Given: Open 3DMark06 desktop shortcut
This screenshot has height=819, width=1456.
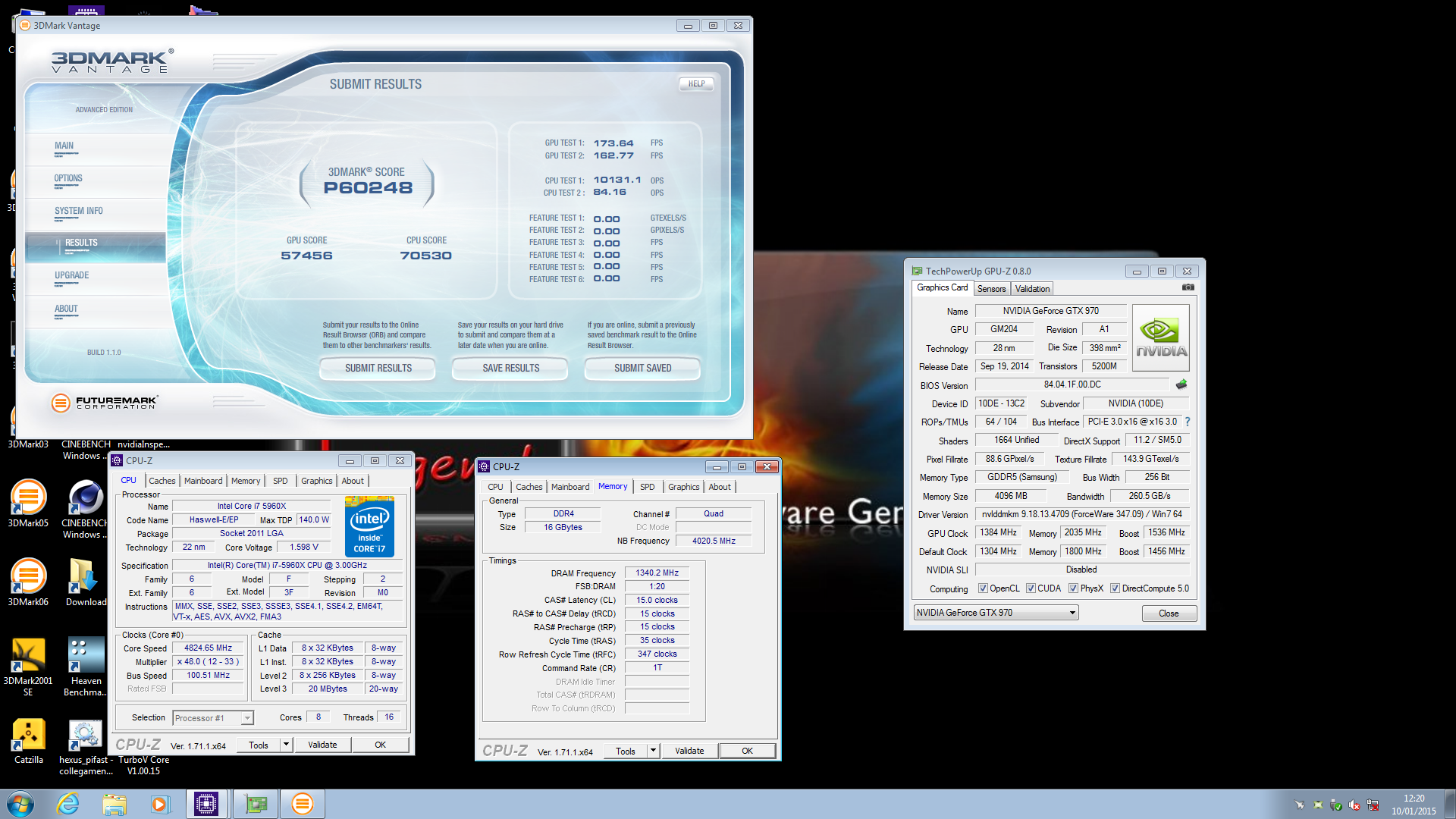Looking at the screenshot, I should pos(28,582).
